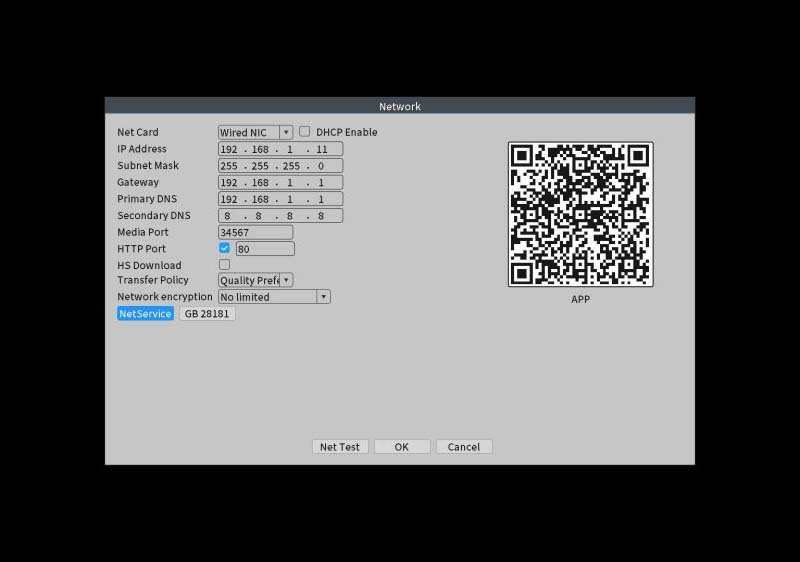Click the IP Address field
The width and height of the screenshot is (800, 562).
click(280, 149)
